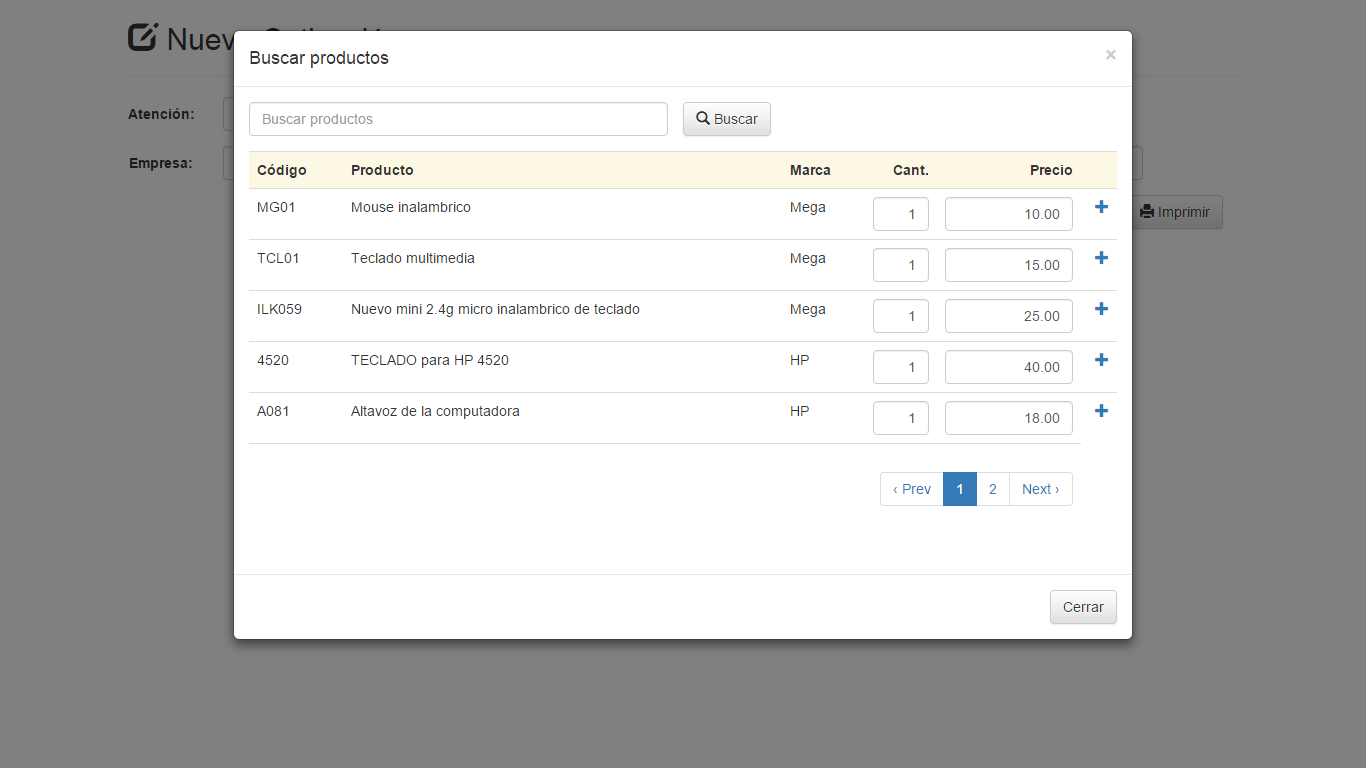1366x768 pixels.
Task: Click plus icon beside Altavoz de la computadora
Action: pos(1101,411)
